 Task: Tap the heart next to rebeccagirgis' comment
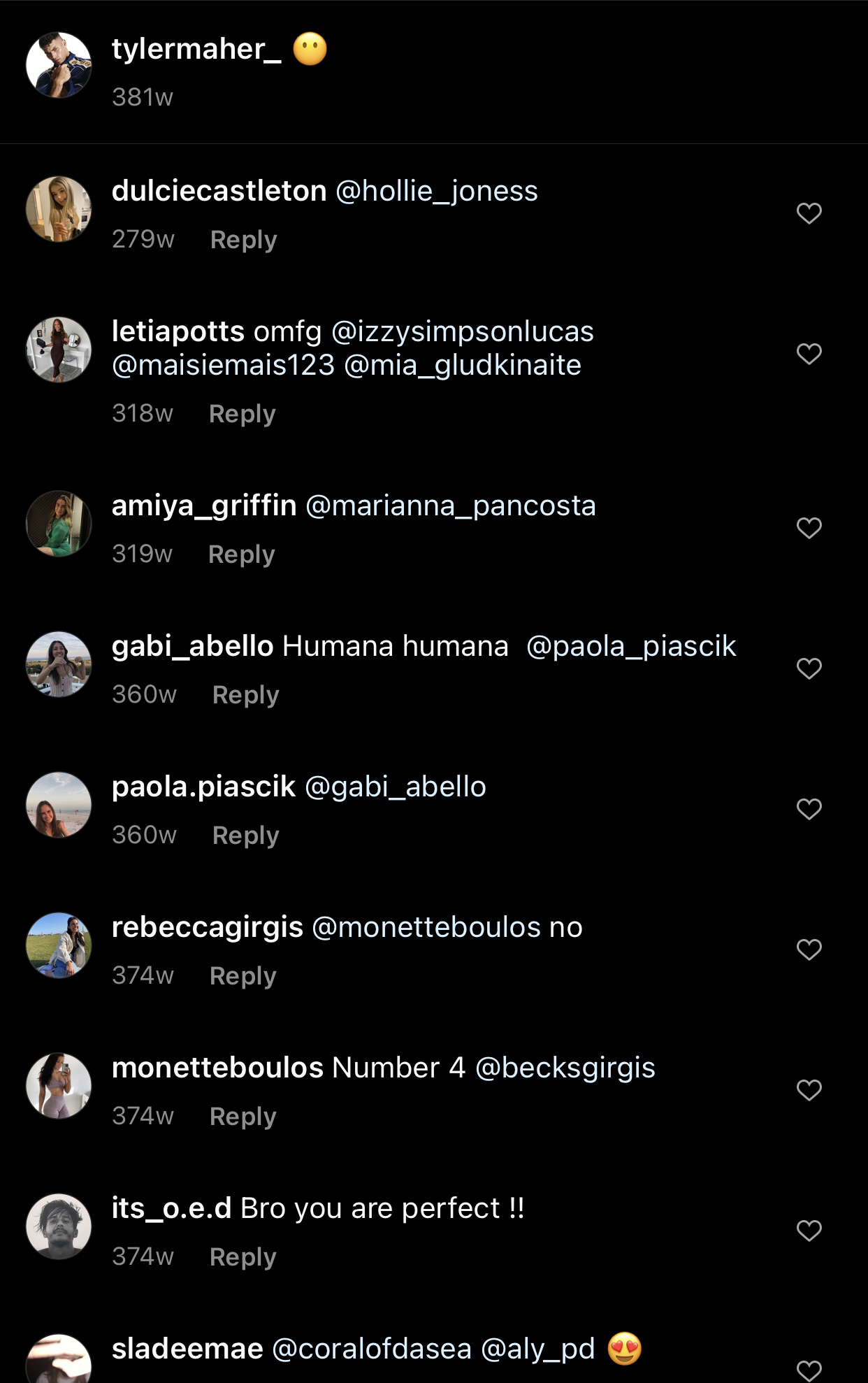[809, 949]
